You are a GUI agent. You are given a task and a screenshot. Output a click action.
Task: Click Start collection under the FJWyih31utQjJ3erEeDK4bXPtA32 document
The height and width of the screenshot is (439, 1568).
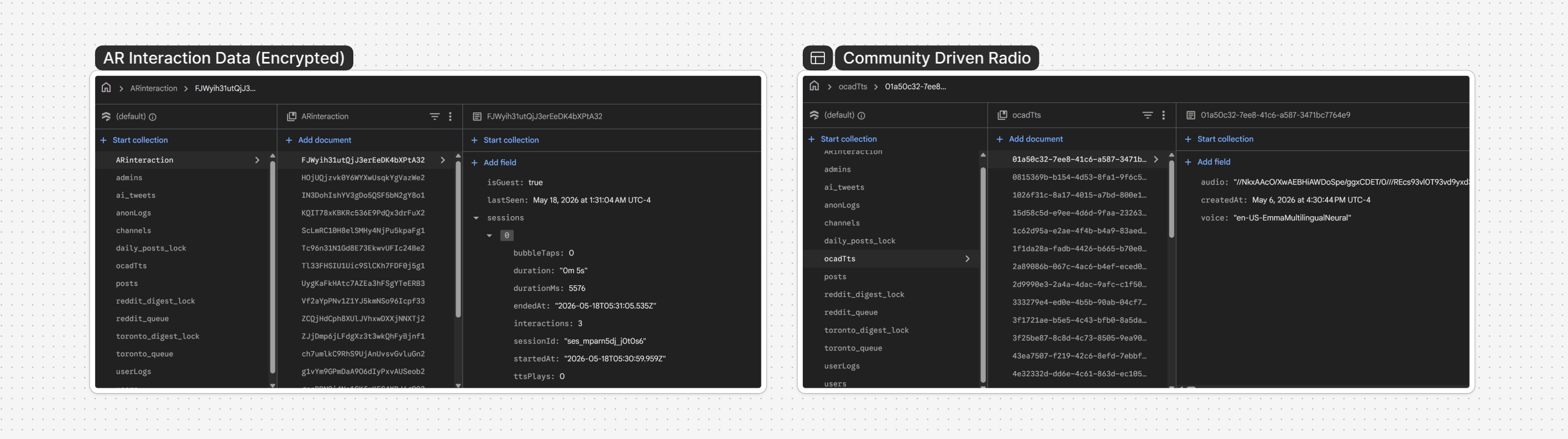505,140
